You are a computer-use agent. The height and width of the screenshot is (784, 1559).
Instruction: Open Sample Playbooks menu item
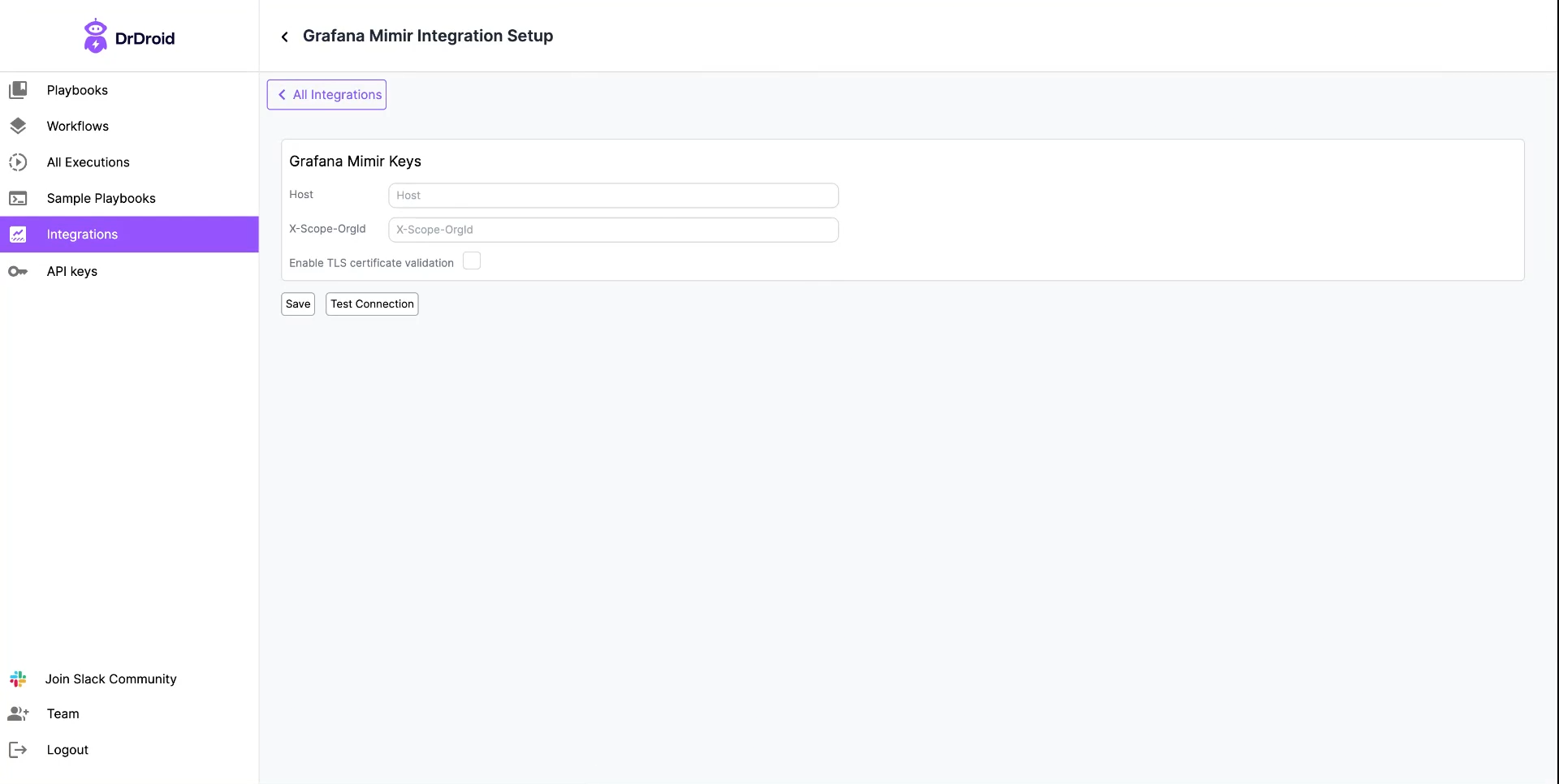click(129, 198)
